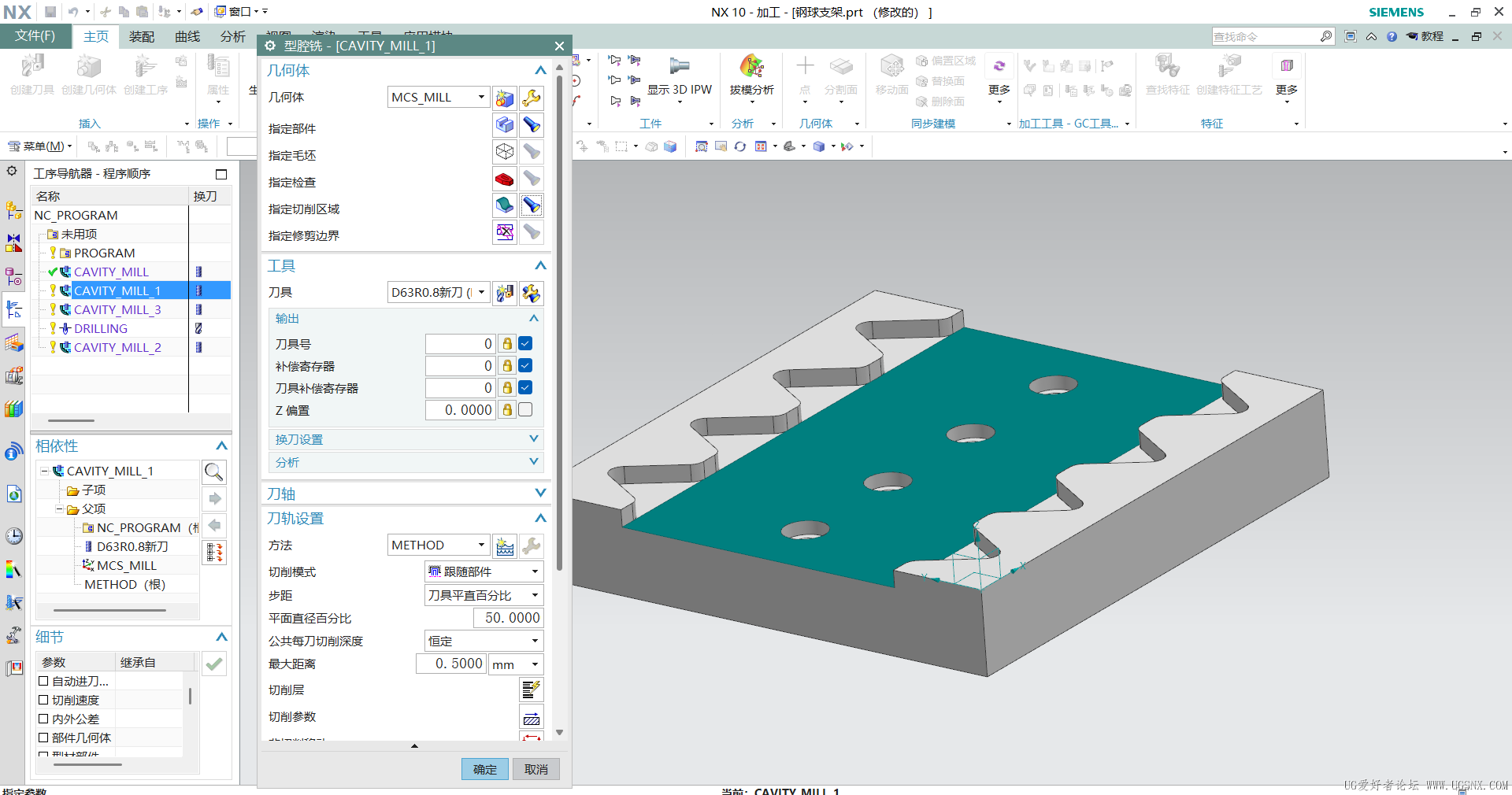
Task: Click the specify check geometry icon
Action: click(505, 179)
